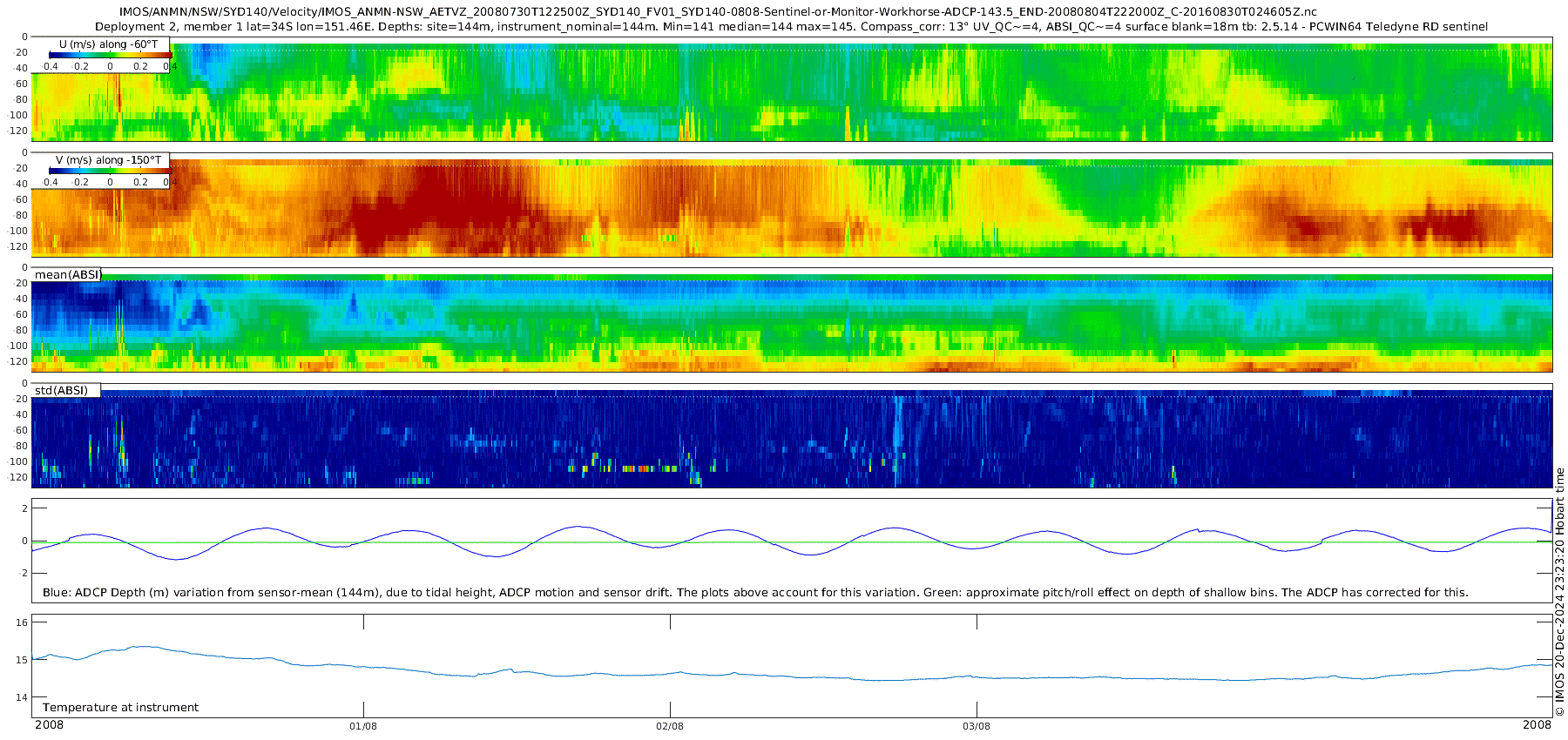Click the 16 tick on temperature axis
This screenshot has height=740, width=1568.
tap(23, 622)
